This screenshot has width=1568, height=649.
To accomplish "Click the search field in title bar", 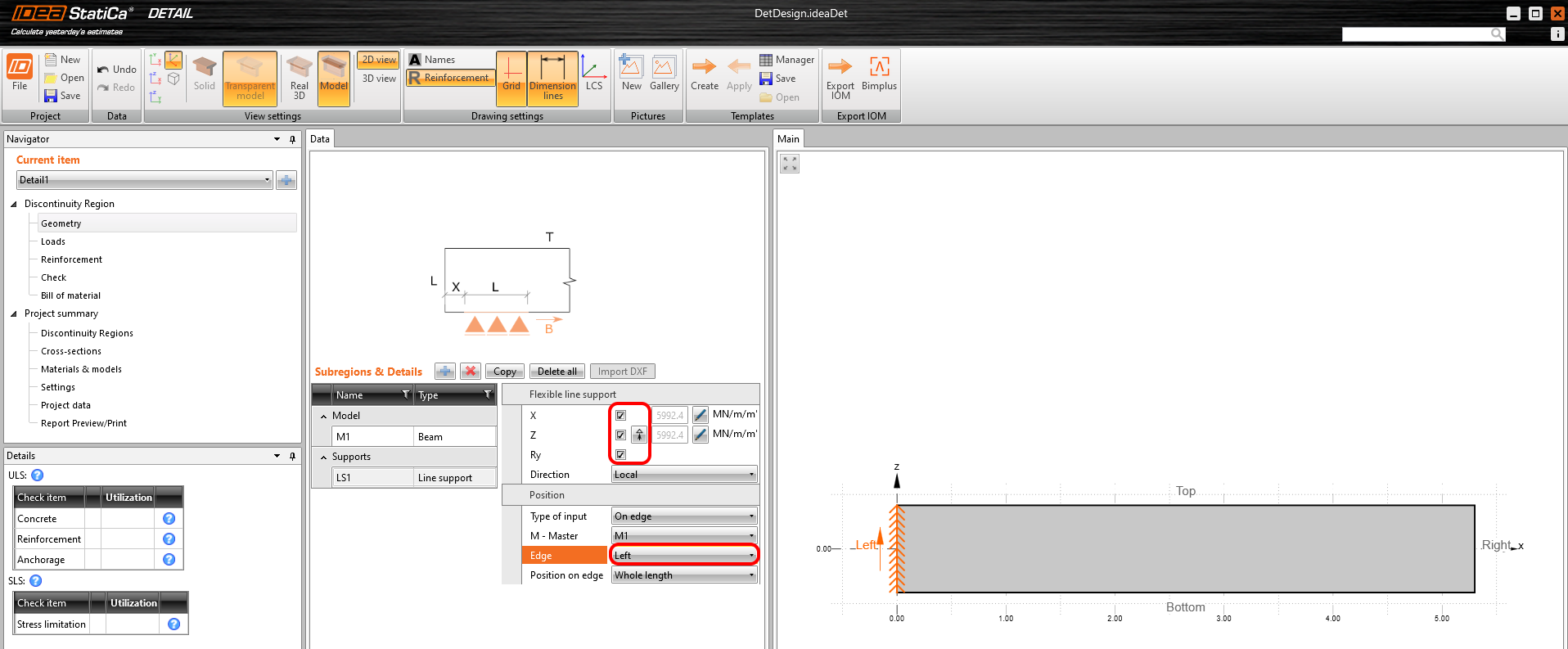I will pyautogui.click(x=1416, y=34).
